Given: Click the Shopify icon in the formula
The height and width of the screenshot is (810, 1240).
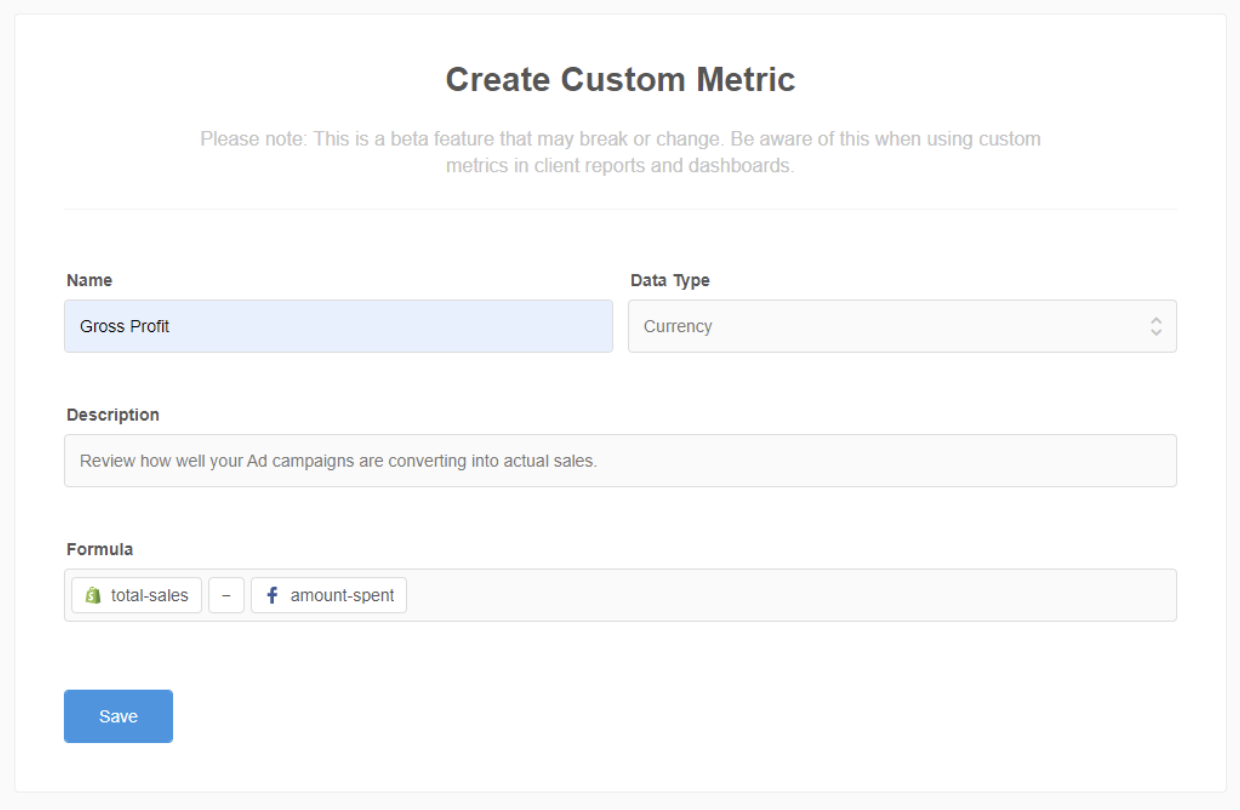Looking at the screenshot, I should (93, 596).
